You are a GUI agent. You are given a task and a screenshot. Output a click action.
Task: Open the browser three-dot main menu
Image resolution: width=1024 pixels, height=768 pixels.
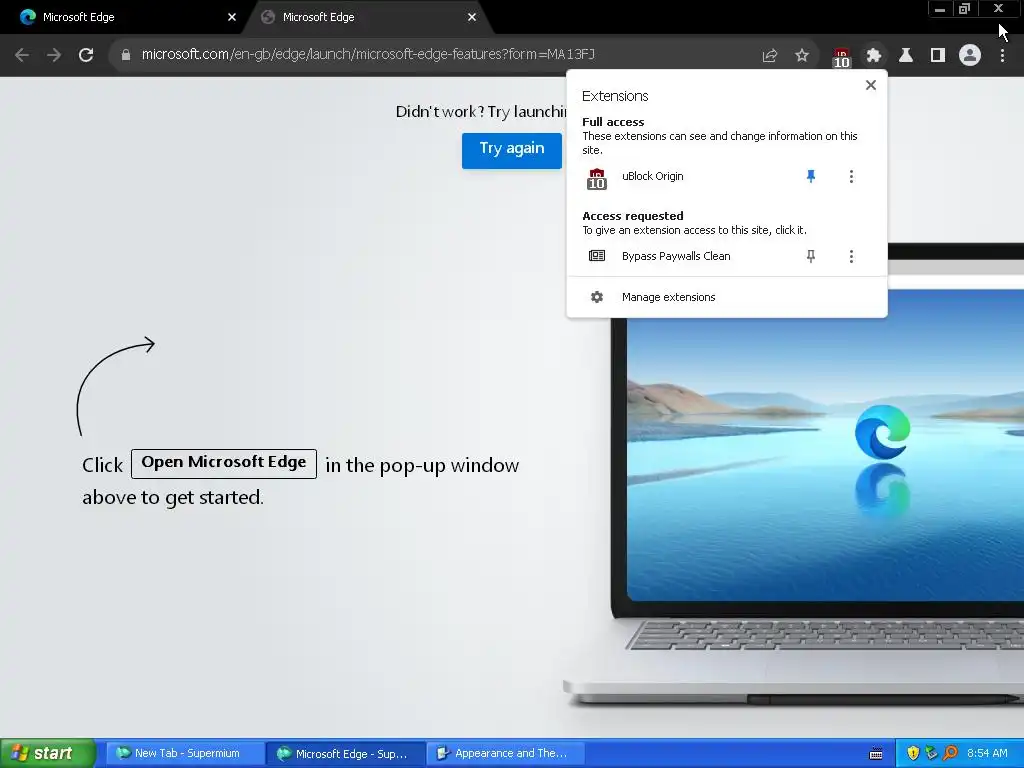(1002, 56)
